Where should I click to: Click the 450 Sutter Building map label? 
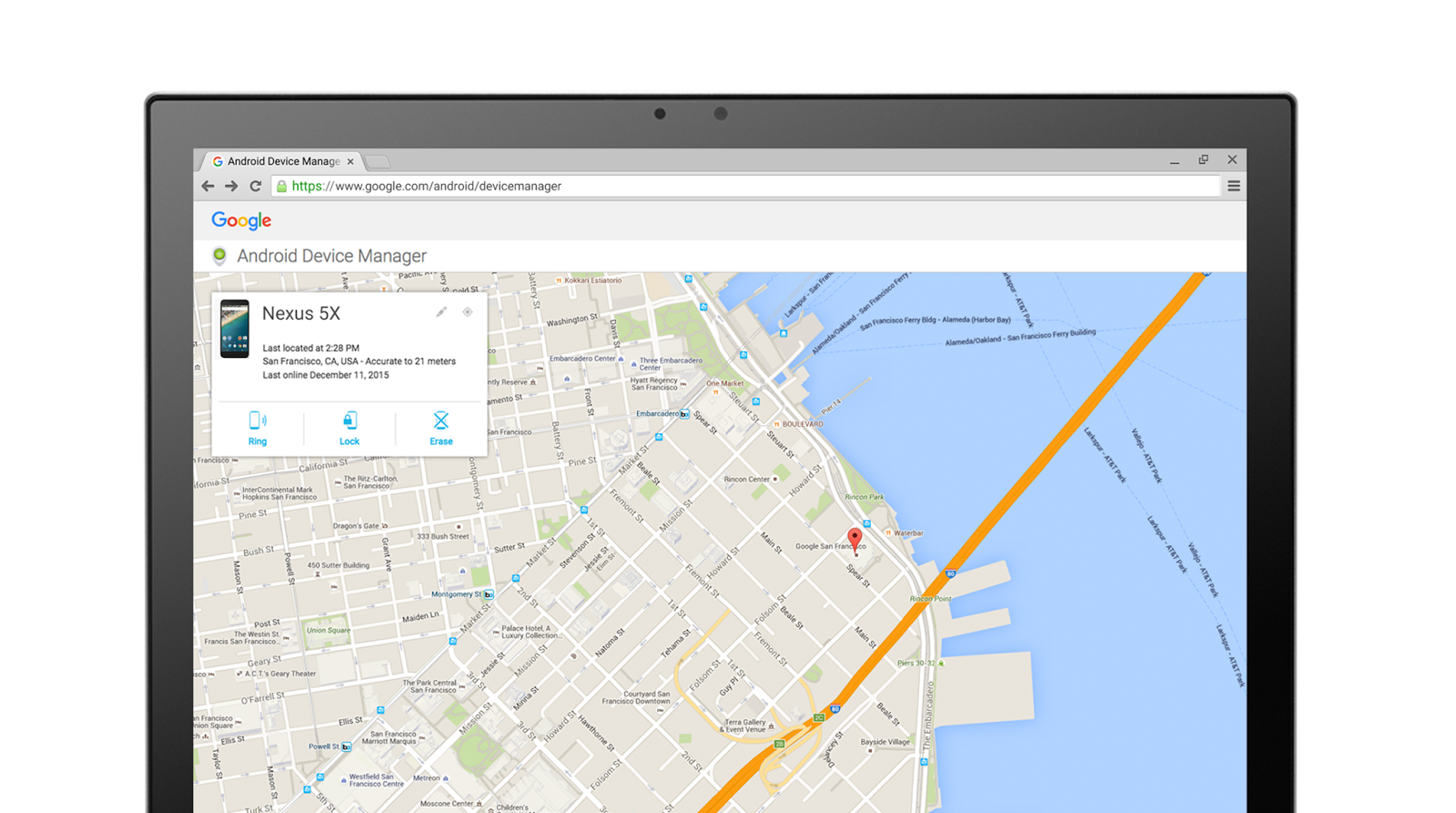[338, 565]
